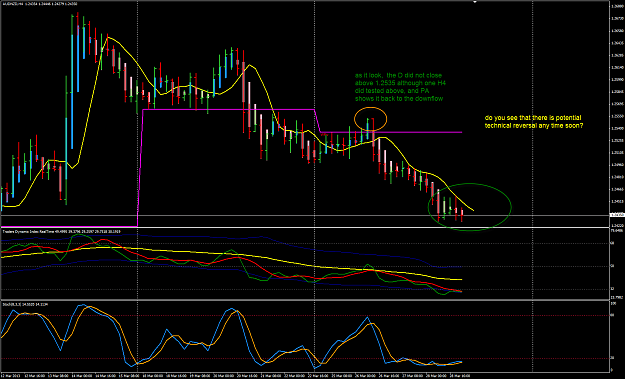Select the AUDNZD,H4 chart header text
The image size is (625, 379).
click(40, 4)
